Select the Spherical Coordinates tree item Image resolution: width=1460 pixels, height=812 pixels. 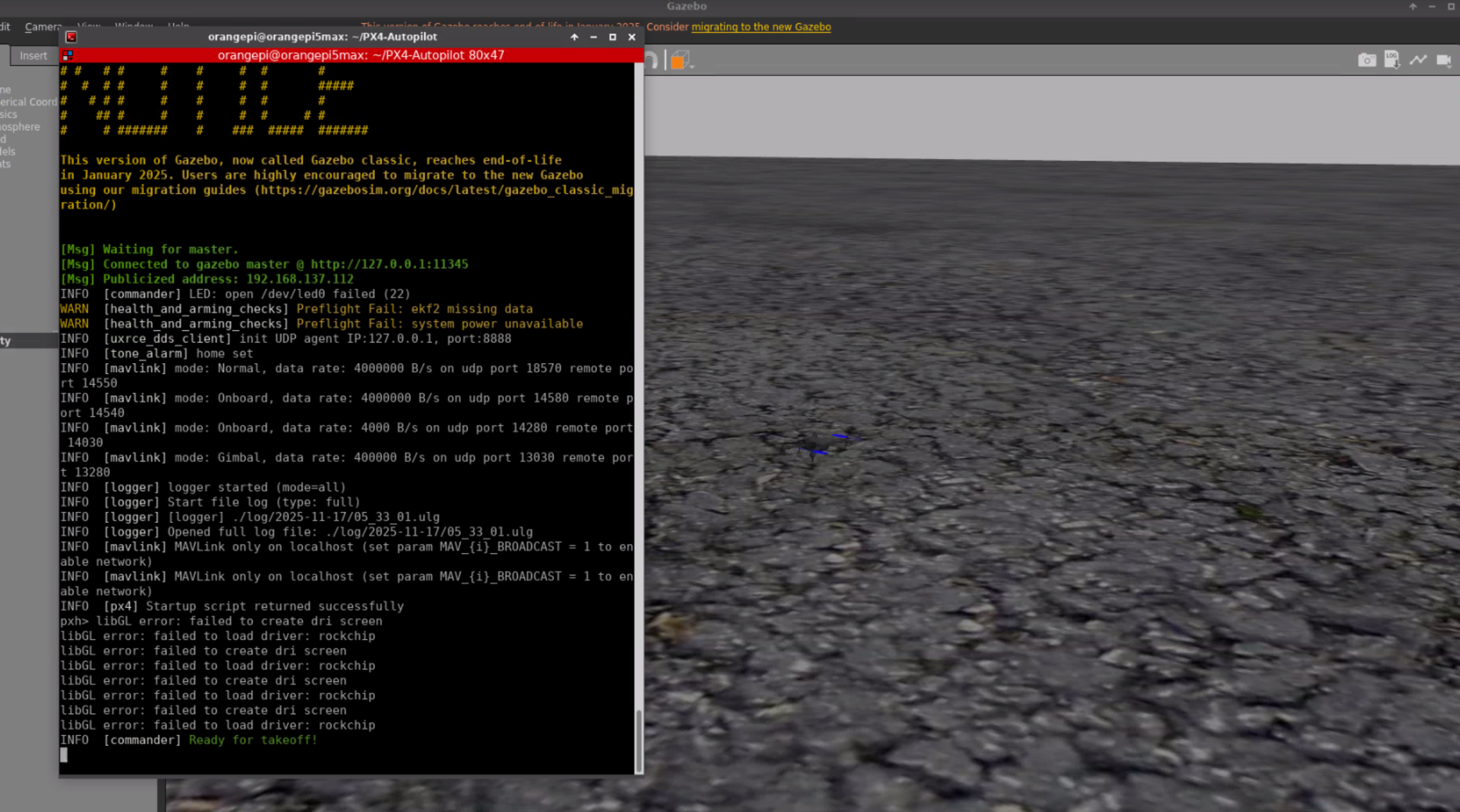click(28, 102)
